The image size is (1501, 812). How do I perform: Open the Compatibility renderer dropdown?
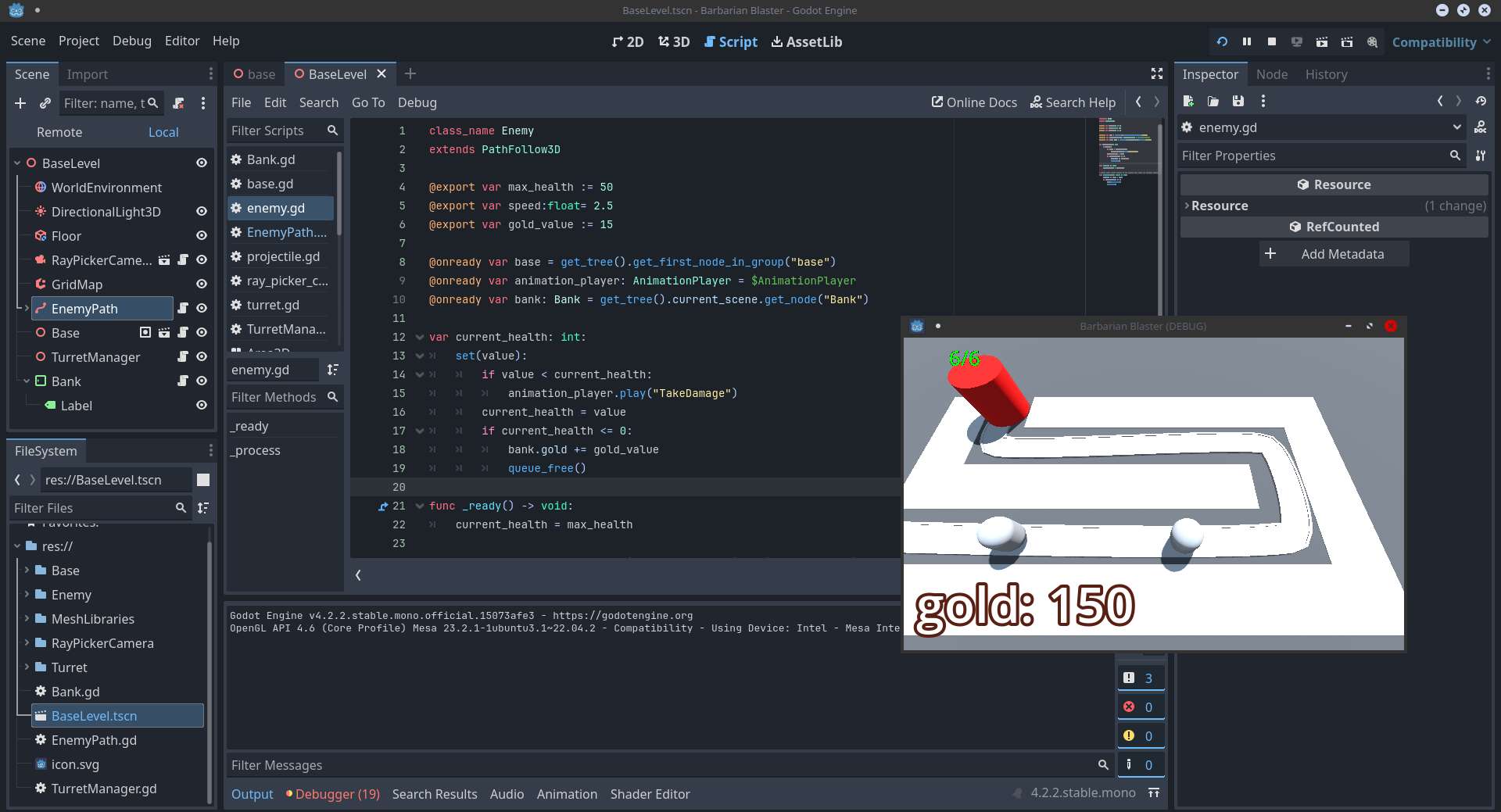pyautogui.click(x=1441, y=42)
